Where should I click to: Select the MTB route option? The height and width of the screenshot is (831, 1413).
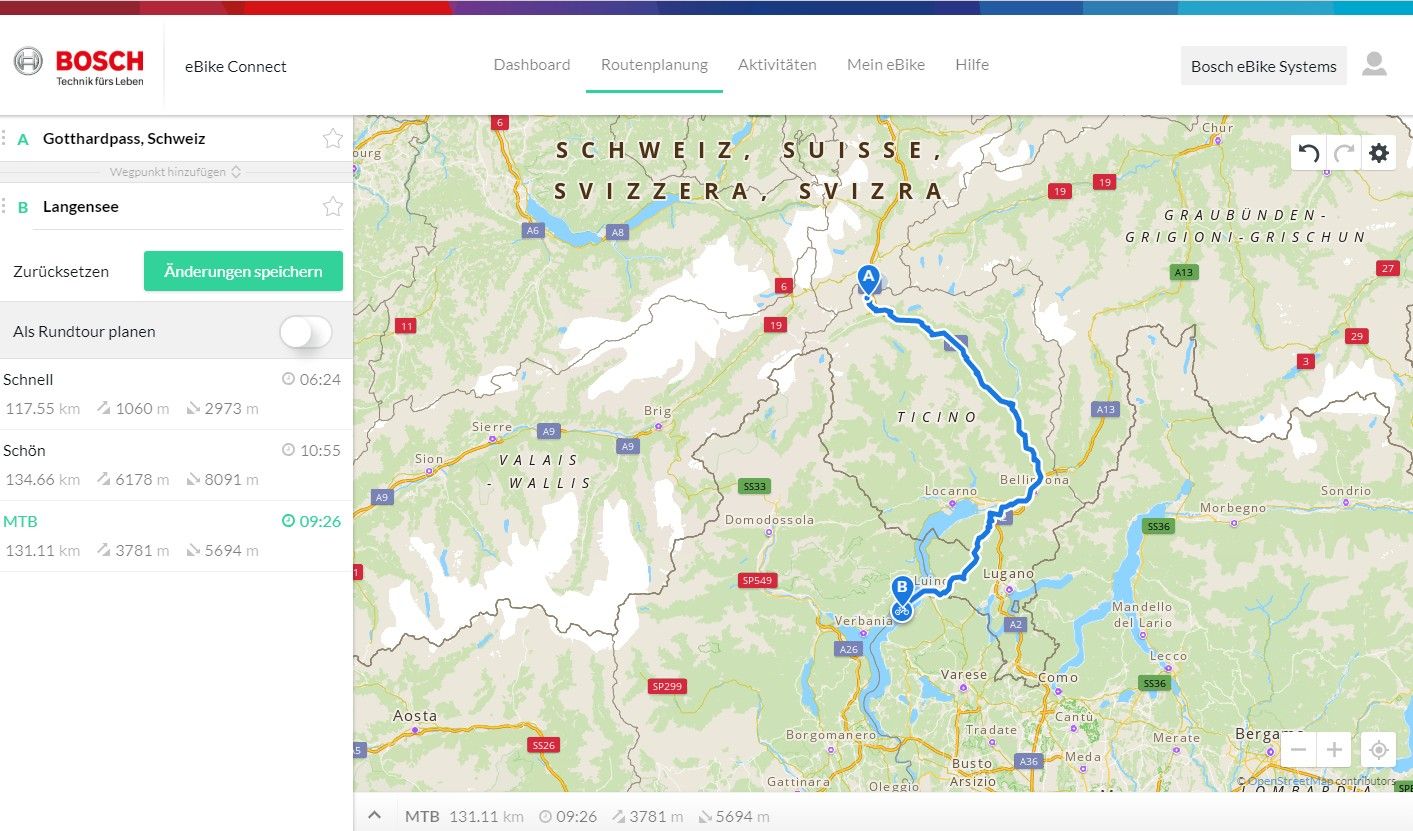[x=176, y=536]
